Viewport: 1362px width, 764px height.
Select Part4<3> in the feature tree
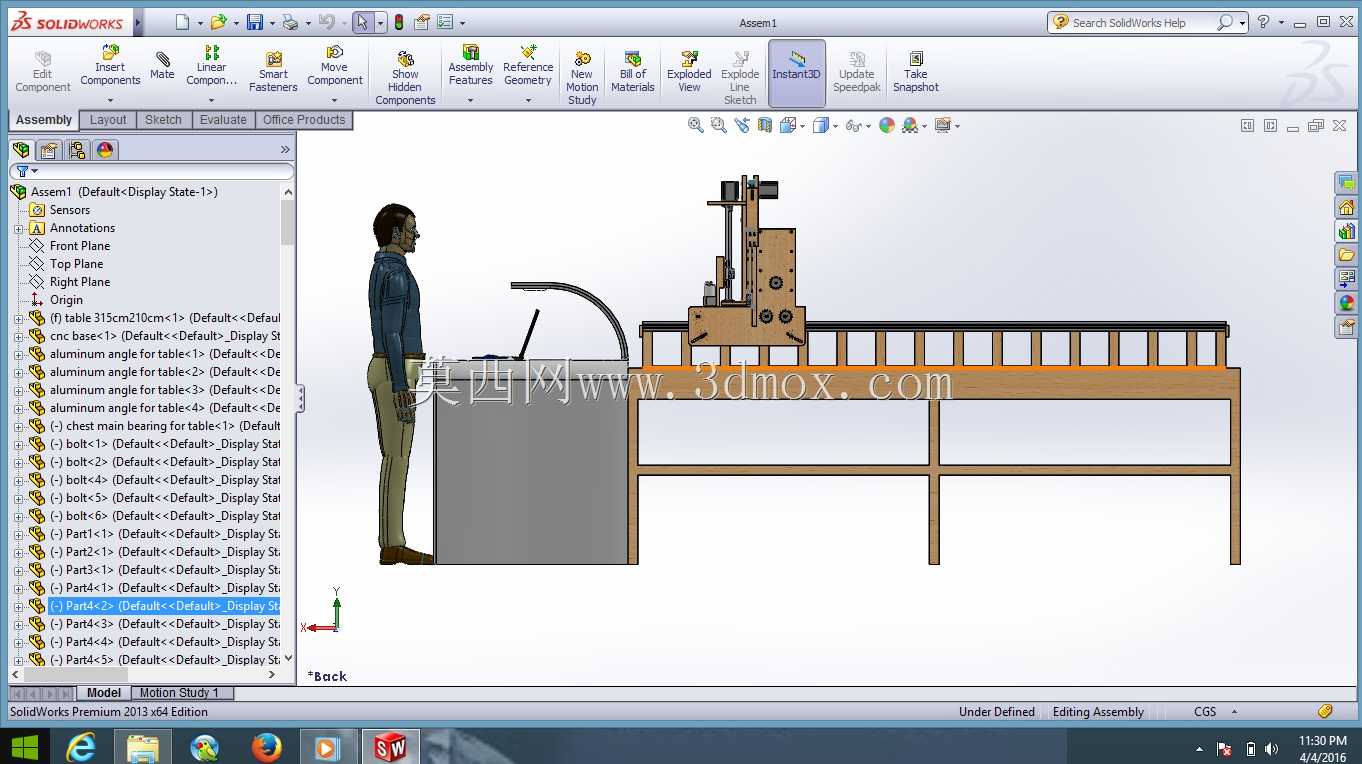165,624
